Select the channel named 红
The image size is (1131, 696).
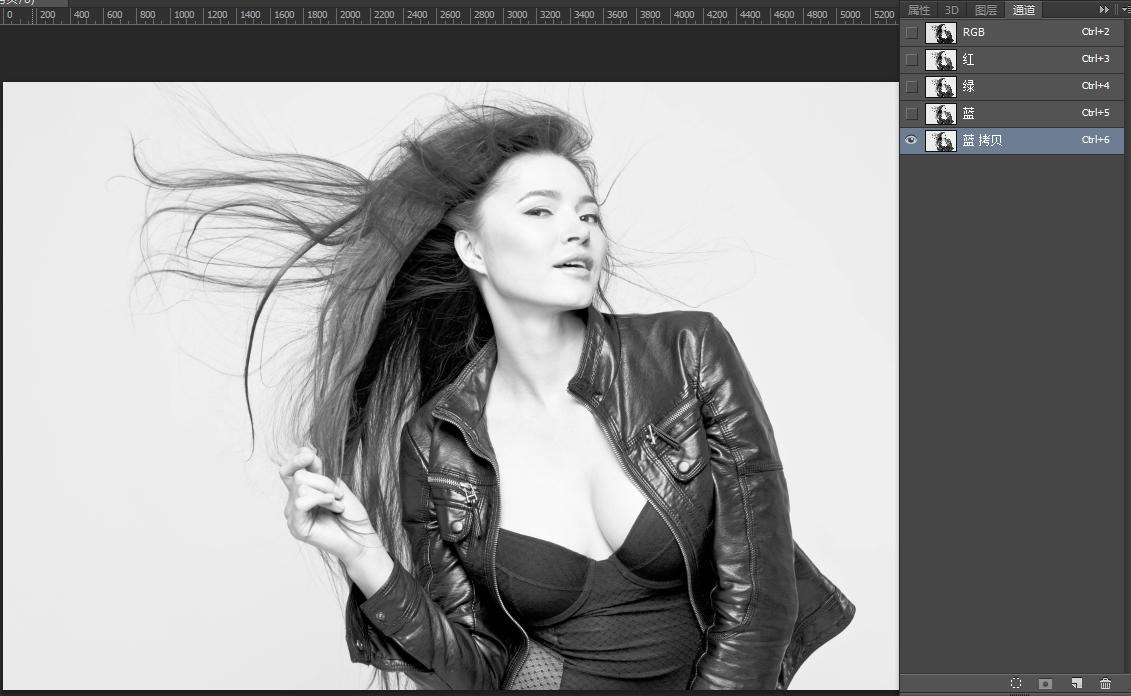coord(969,59)
